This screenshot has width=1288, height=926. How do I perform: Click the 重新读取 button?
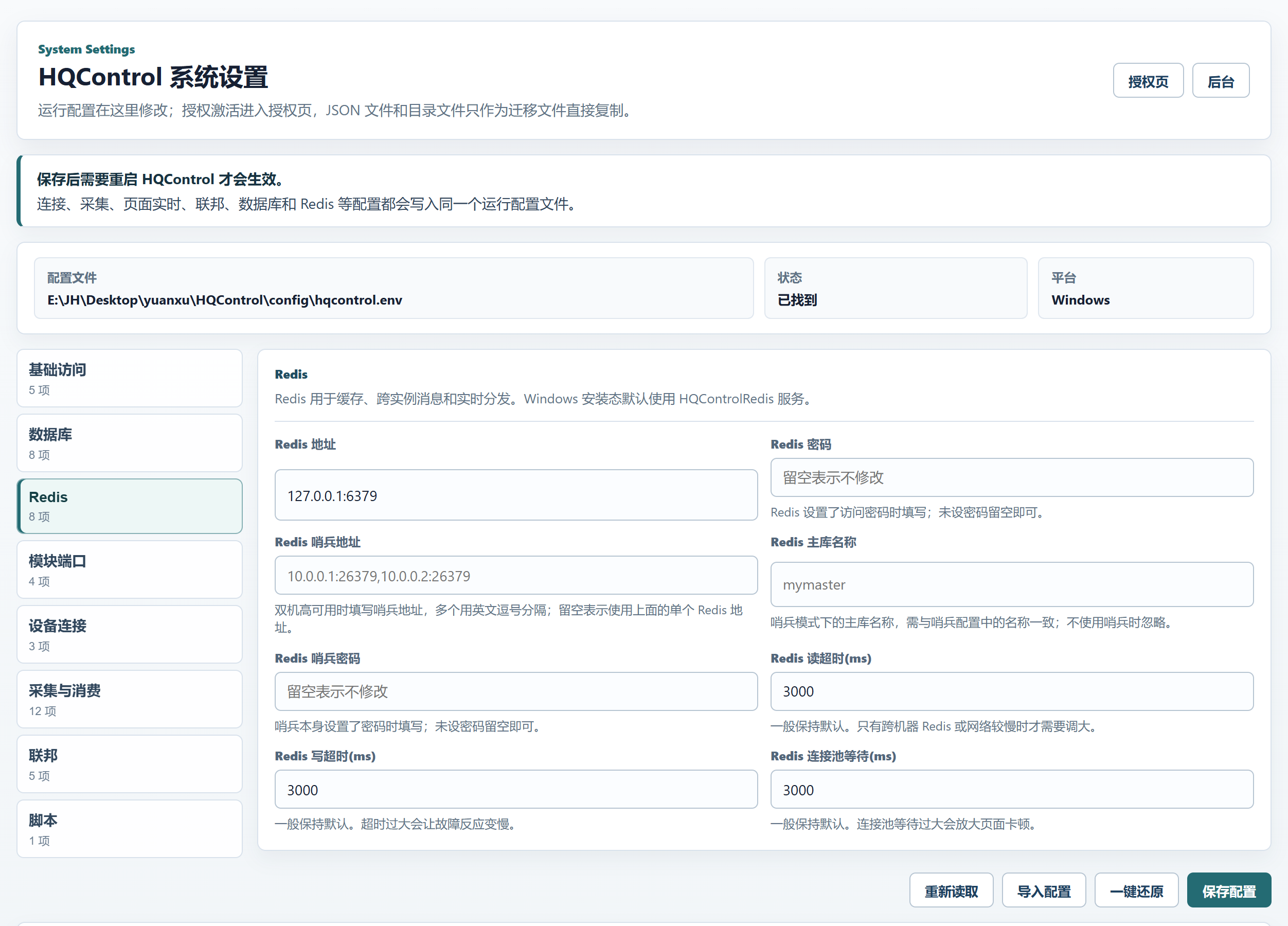click(x=951, y=891)
